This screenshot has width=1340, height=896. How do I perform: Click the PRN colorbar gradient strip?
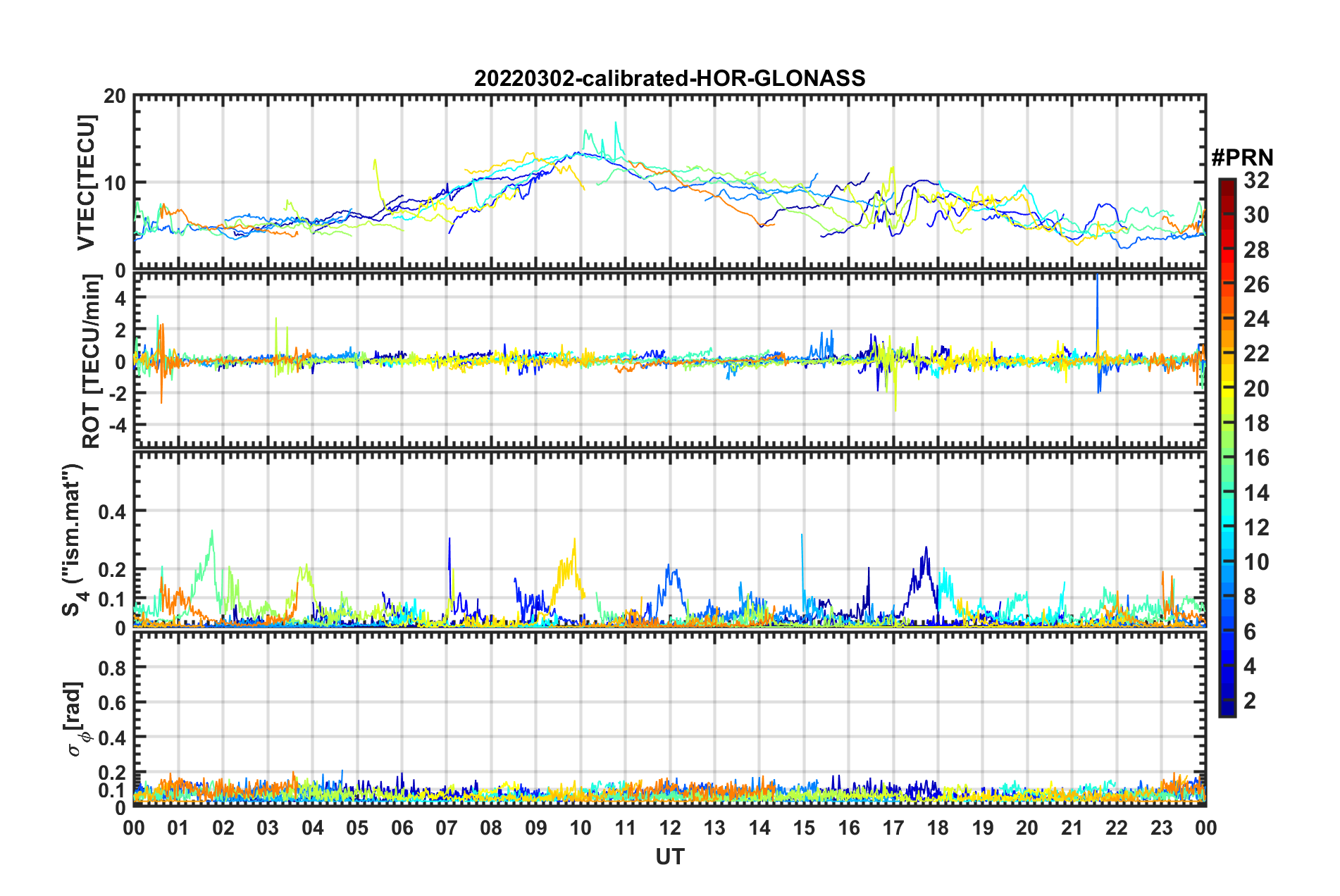click(x=1227, y=447)
